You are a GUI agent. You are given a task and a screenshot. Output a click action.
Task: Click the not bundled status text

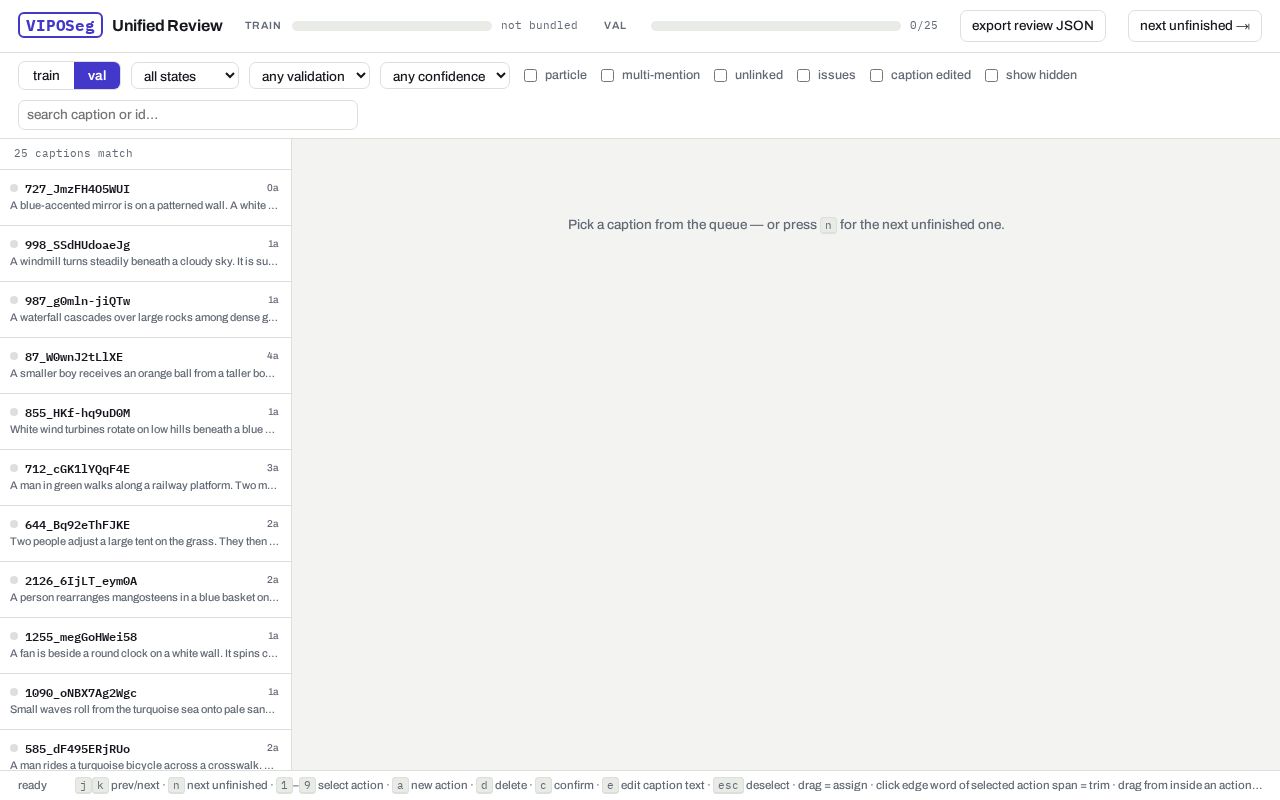tap(539, 26)
